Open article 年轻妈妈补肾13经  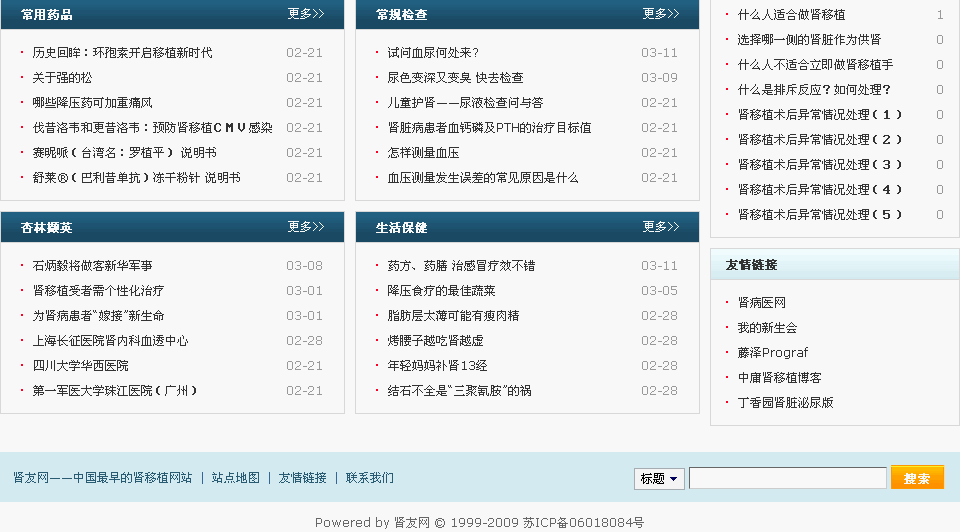[437, 366]
